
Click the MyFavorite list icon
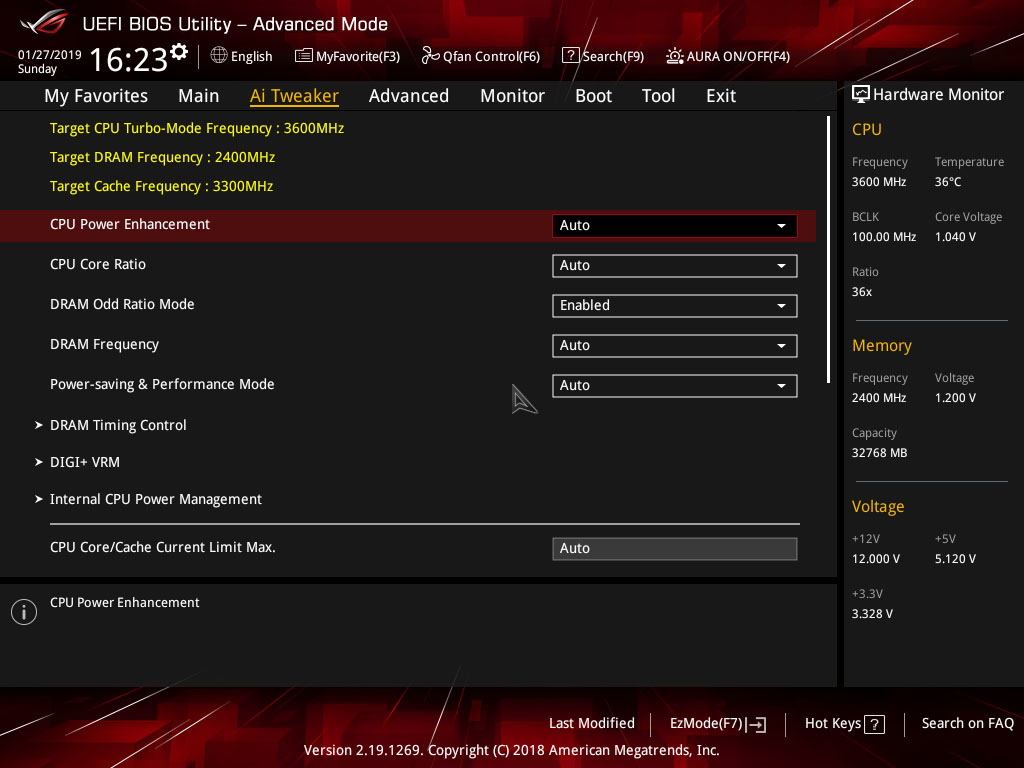(x=304, y=56)
